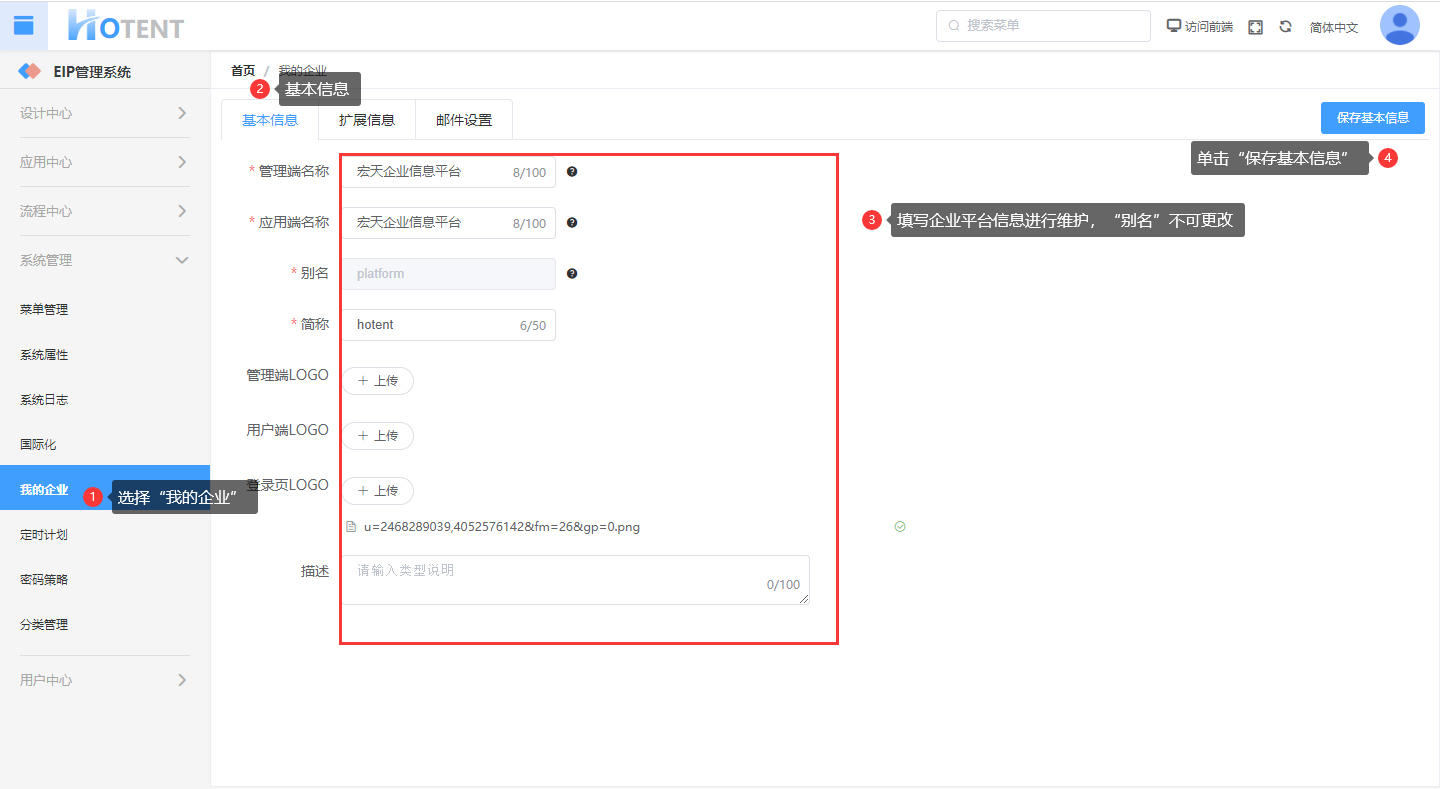Edit the 应用端名称 input field
The width and height of the screenshot is (1440, 789).
449,223
